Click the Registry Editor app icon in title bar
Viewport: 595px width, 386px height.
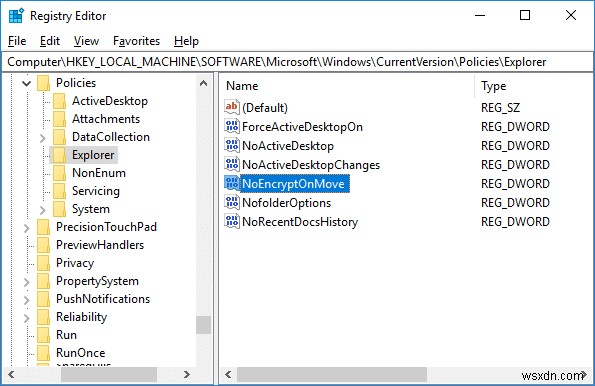16,16
